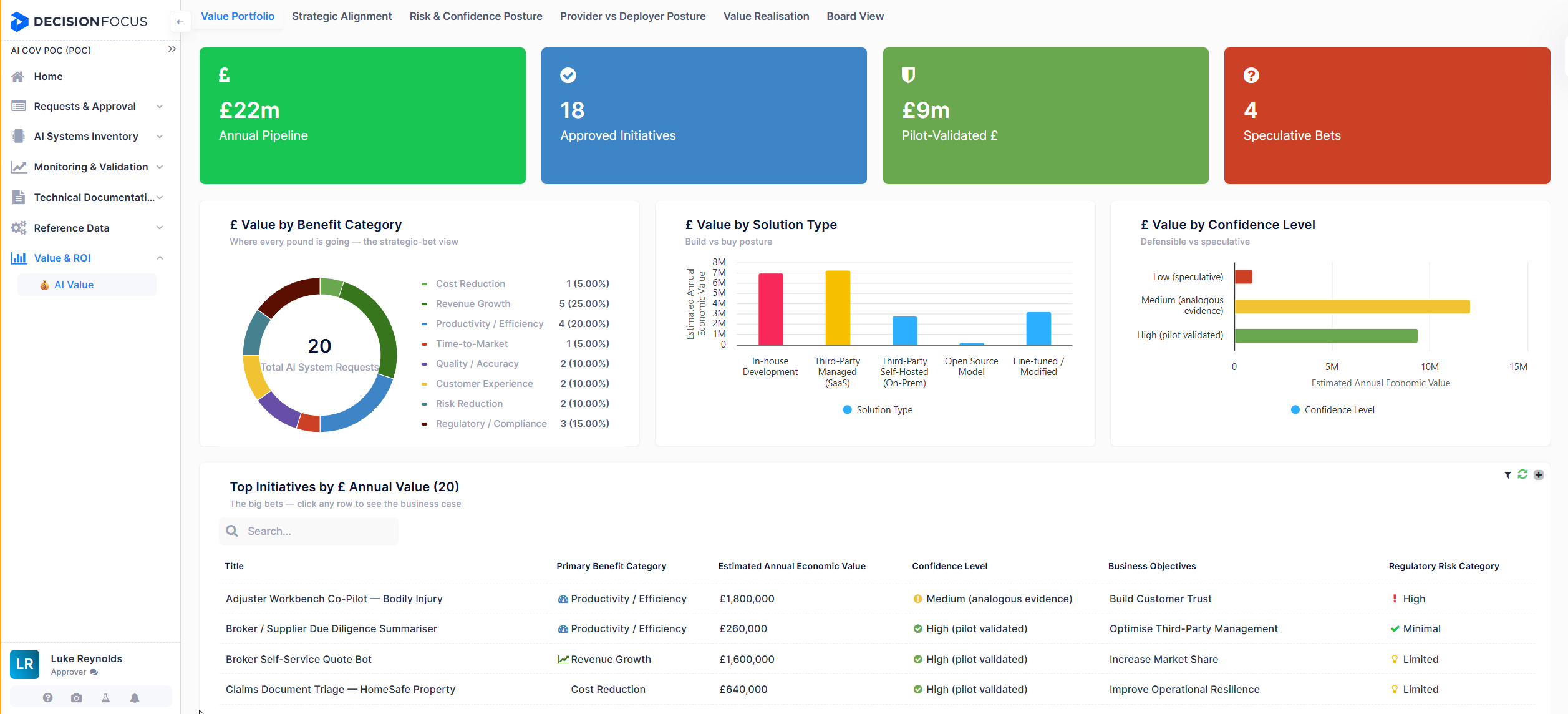Open the flask lab icon in sidebar footer
This screenshot has width=1568, height=714.
(x=105, y=698)
